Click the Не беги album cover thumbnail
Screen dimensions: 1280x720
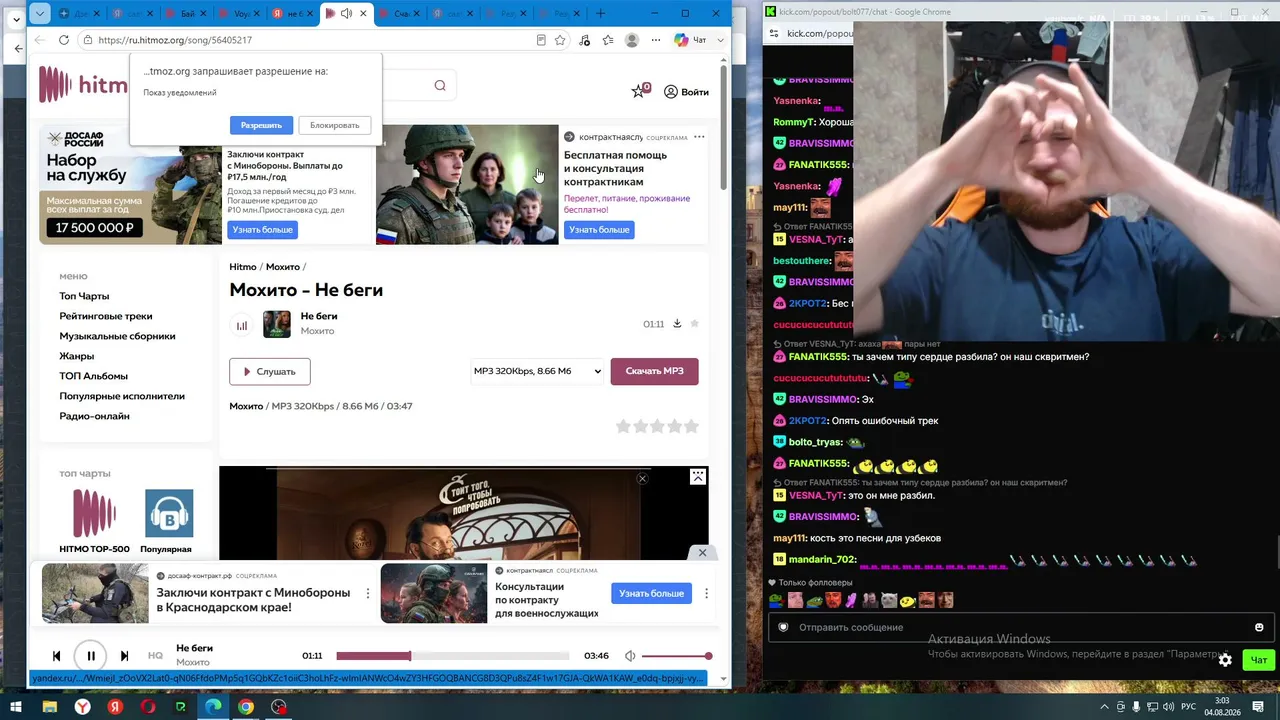pos(277,324)
